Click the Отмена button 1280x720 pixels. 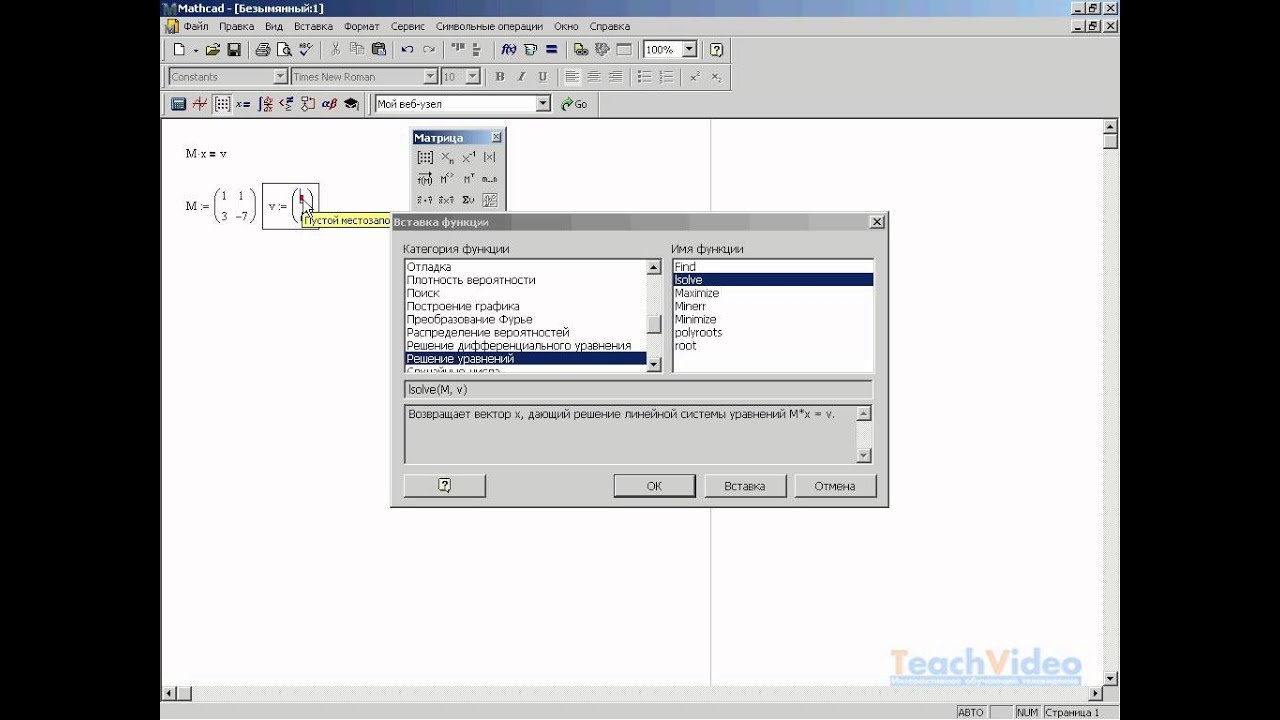click(x=835, y=486)
